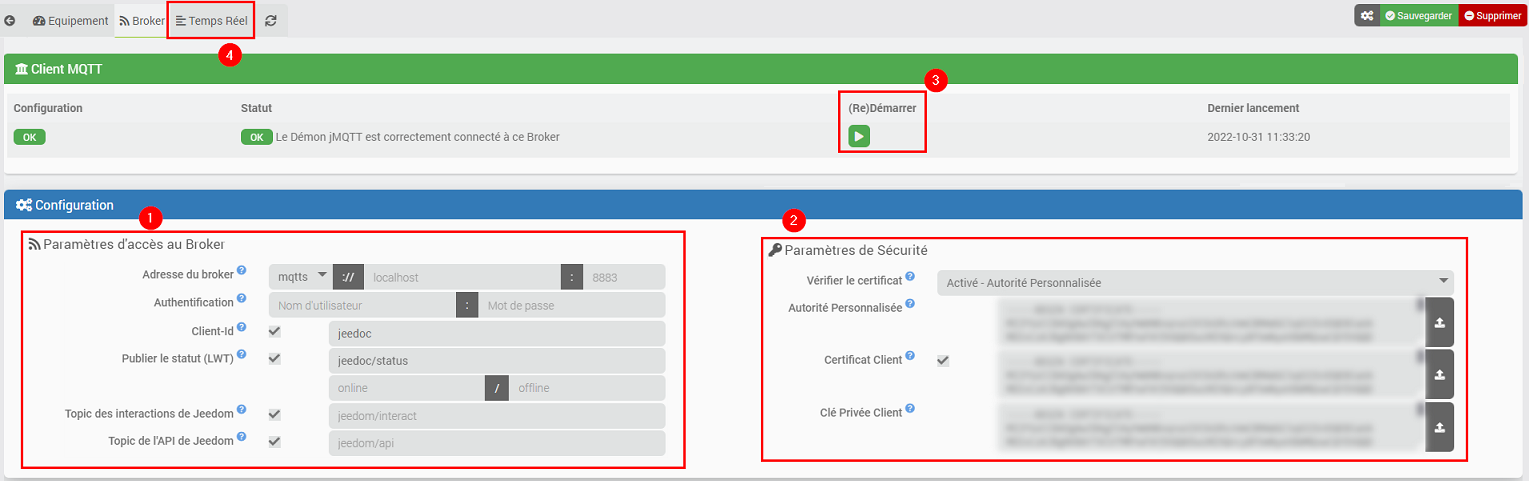Click the Paramètres d'accès au Broker heading

tap(134, 244)
